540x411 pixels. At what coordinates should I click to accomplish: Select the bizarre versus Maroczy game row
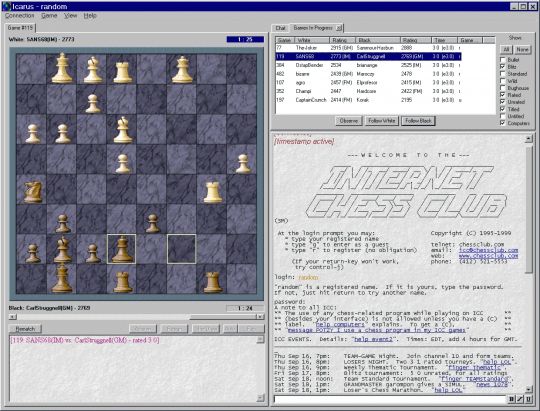368,74
